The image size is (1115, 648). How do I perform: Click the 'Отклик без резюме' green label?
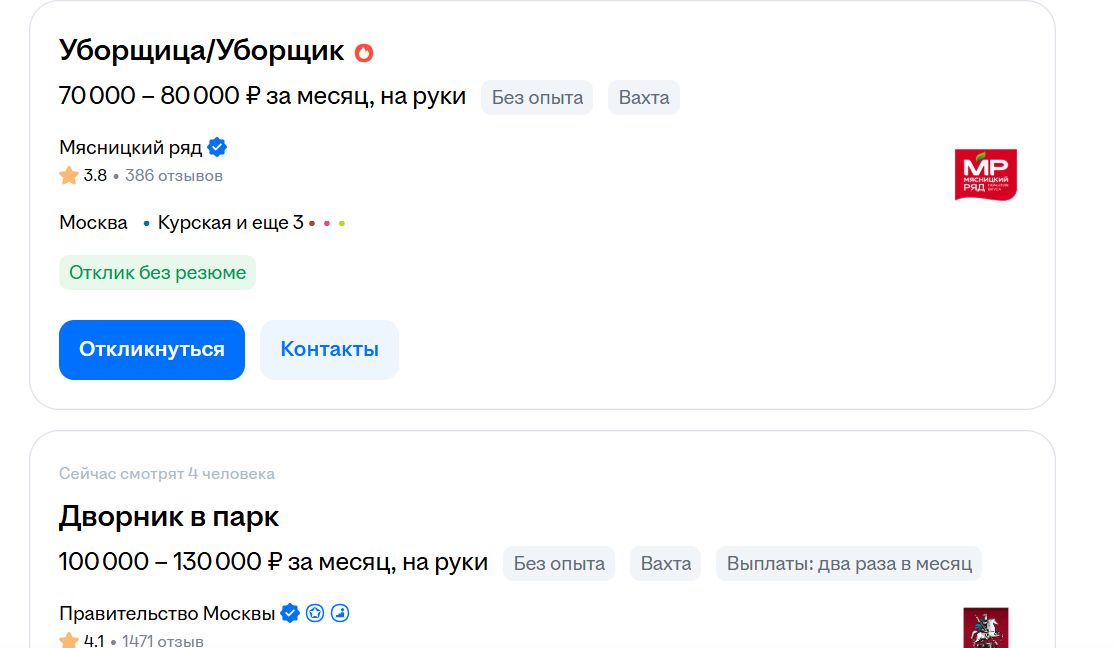click(x=157, y=273)
